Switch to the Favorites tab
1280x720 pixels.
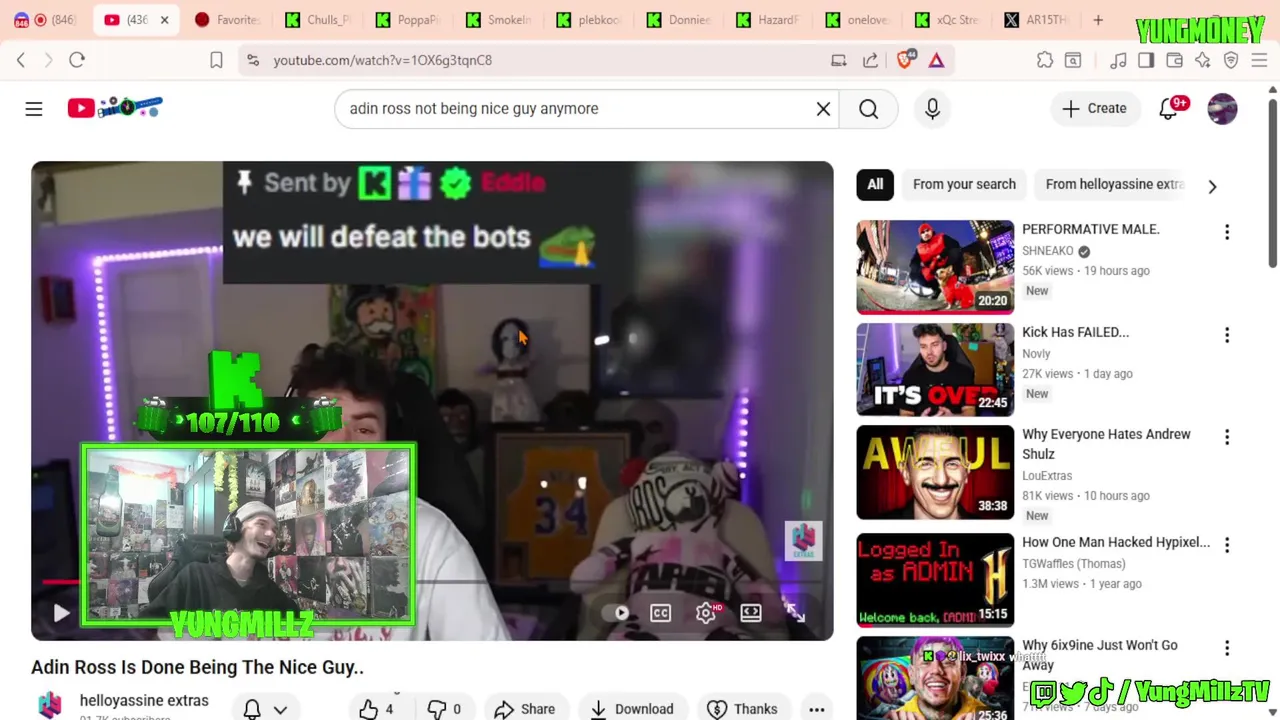[227, 20]
